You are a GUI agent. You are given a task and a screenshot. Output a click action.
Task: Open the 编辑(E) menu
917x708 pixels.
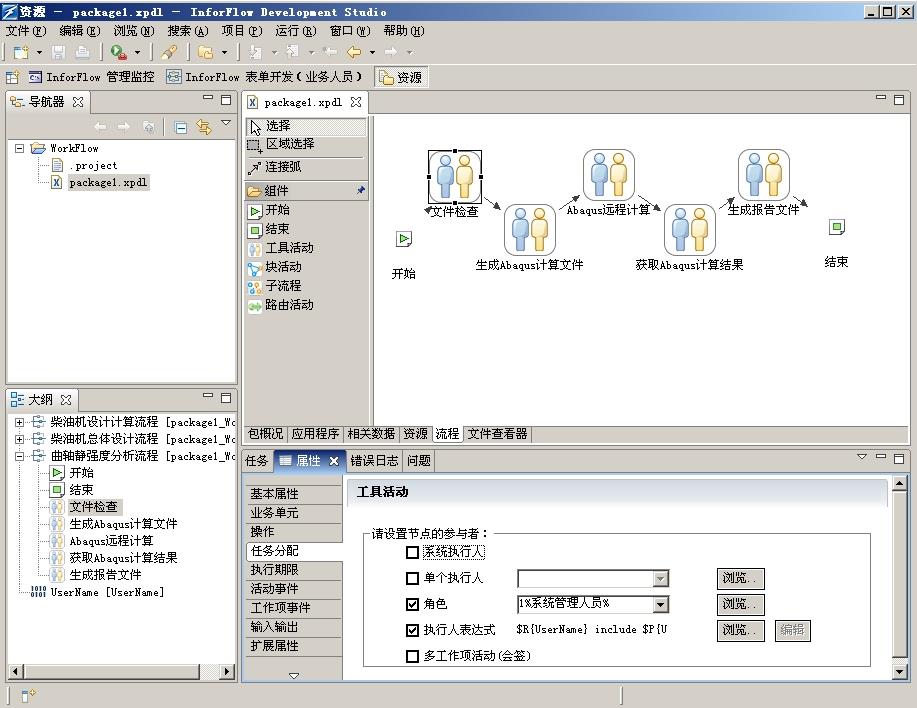80,30
